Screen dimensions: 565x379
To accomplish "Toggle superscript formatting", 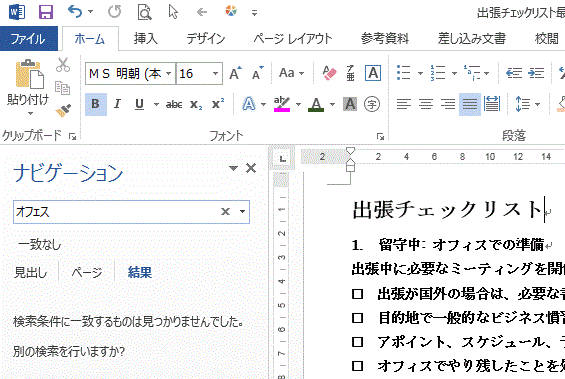I will tap(218, 104).
